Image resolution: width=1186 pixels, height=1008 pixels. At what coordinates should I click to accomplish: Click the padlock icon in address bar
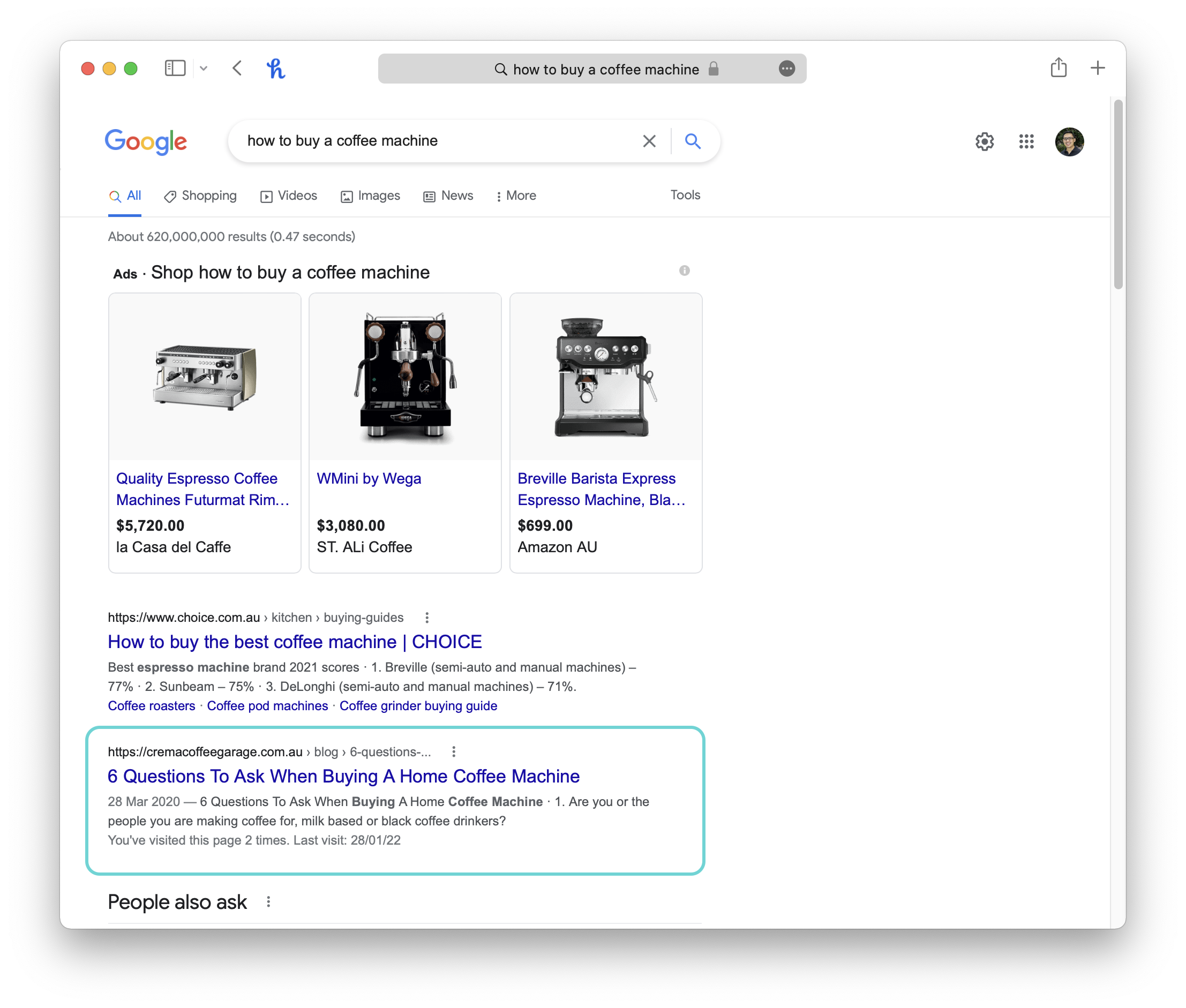pos(714,69)
